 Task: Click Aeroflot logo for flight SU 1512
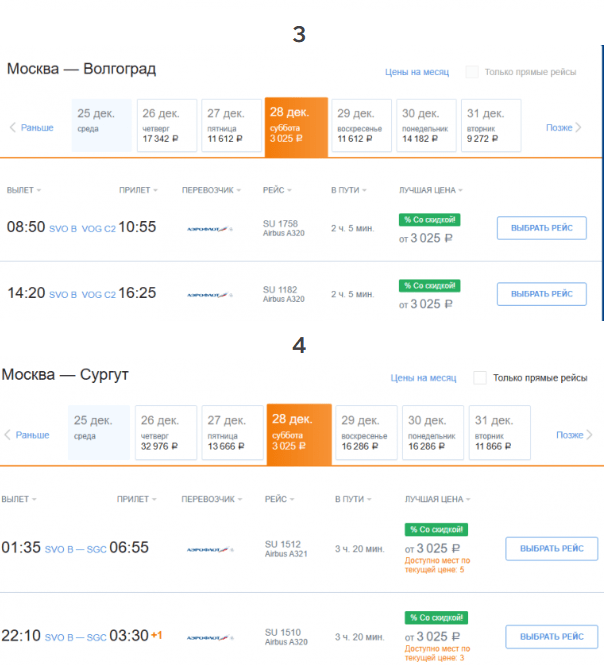[x=210, y=549]
